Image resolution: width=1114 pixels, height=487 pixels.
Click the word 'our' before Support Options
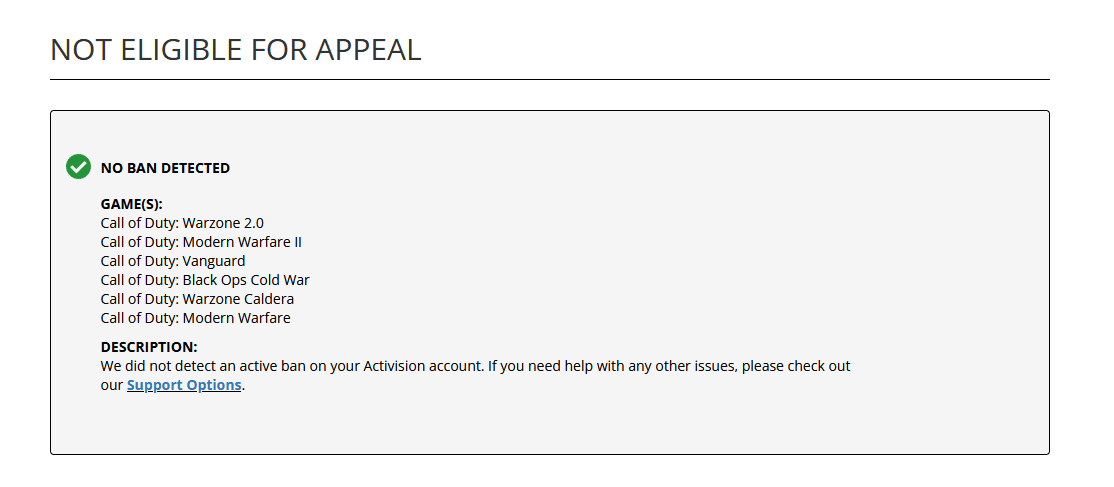coord(112,385)
